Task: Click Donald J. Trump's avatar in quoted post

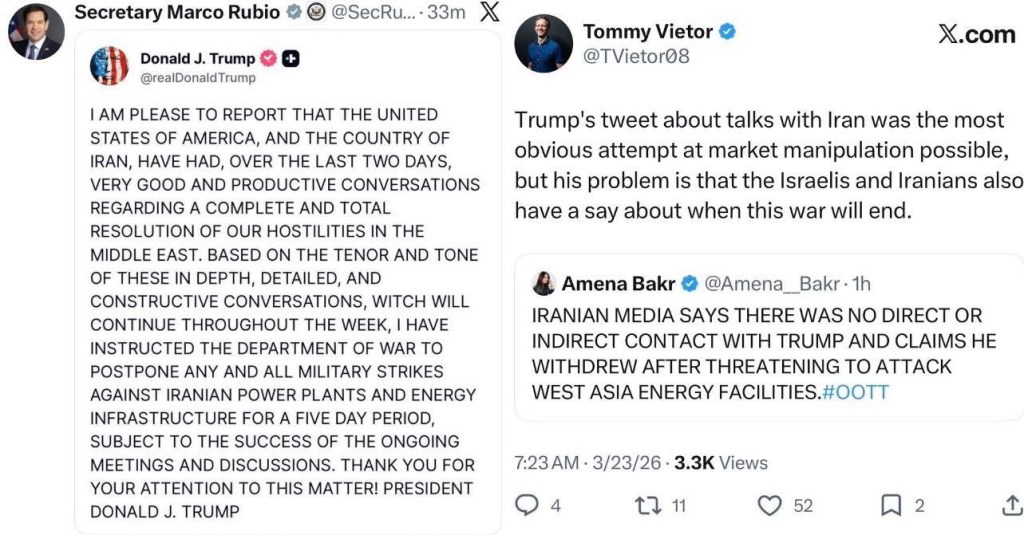Action: pyautogui.click(x=109, y=66)
